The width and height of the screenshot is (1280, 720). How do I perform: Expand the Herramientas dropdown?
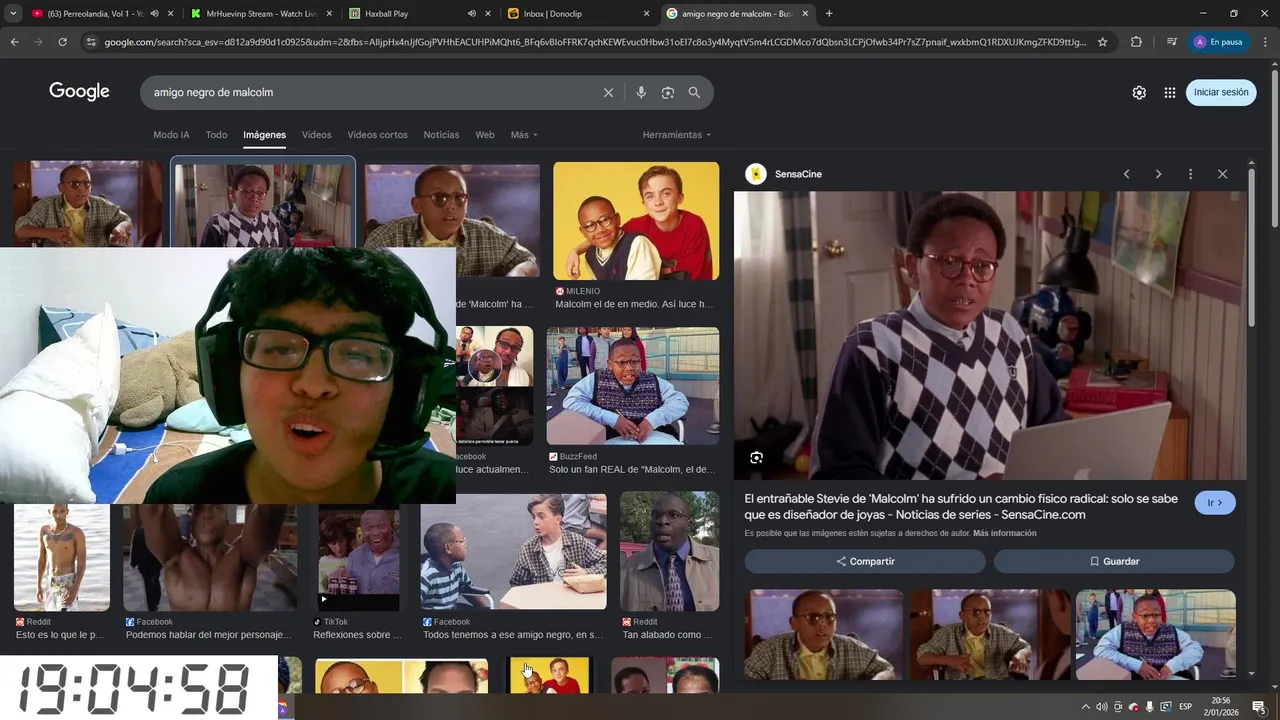pos(677,135)
